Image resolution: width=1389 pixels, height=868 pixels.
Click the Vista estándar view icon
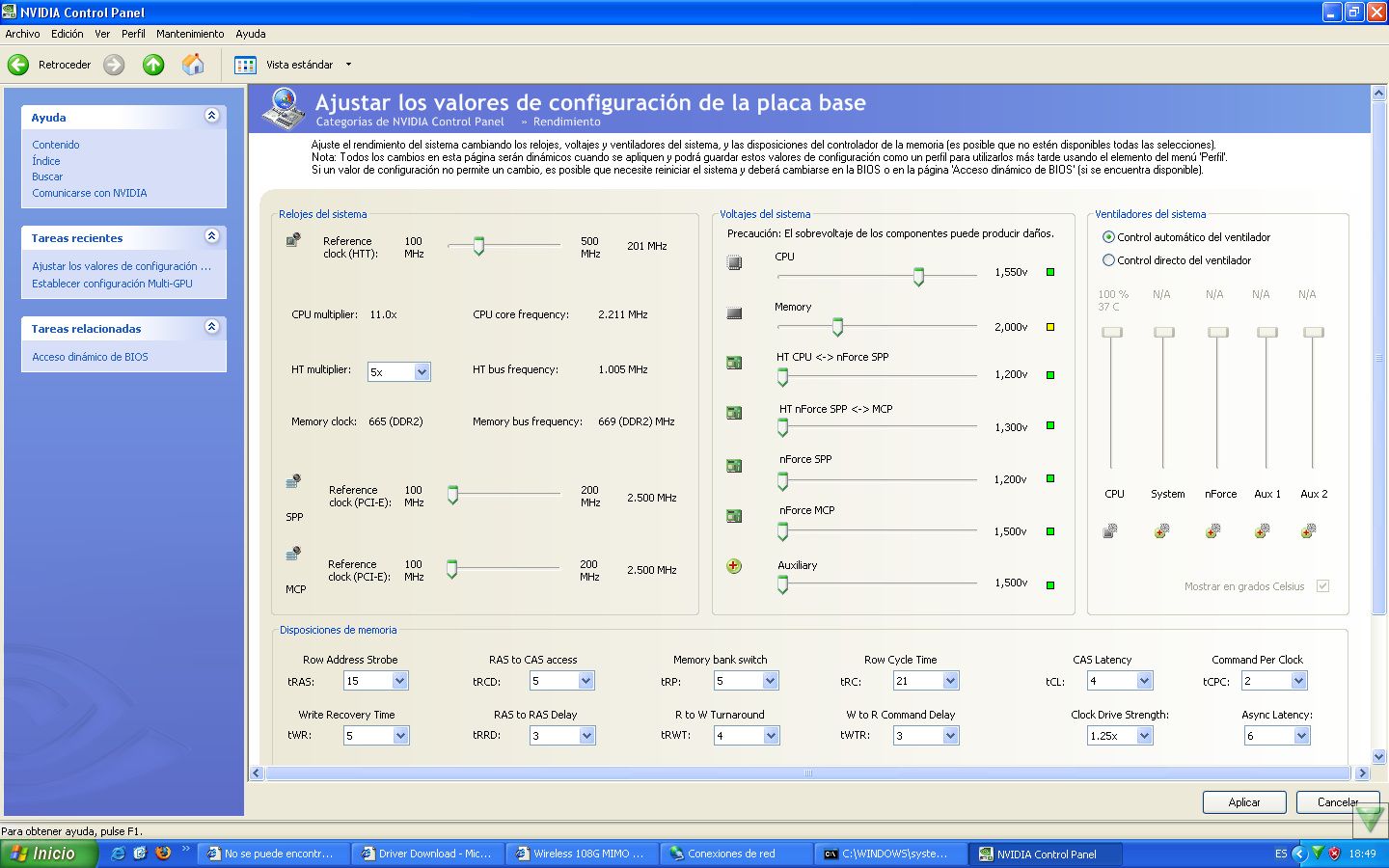246,65
